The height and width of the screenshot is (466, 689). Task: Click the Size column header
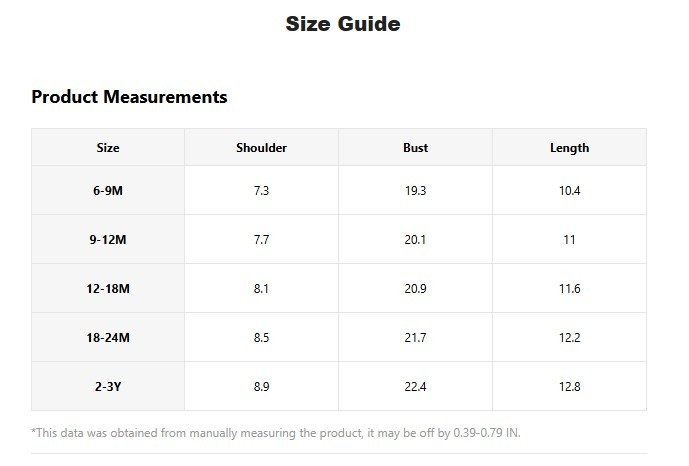pos(108,148)
